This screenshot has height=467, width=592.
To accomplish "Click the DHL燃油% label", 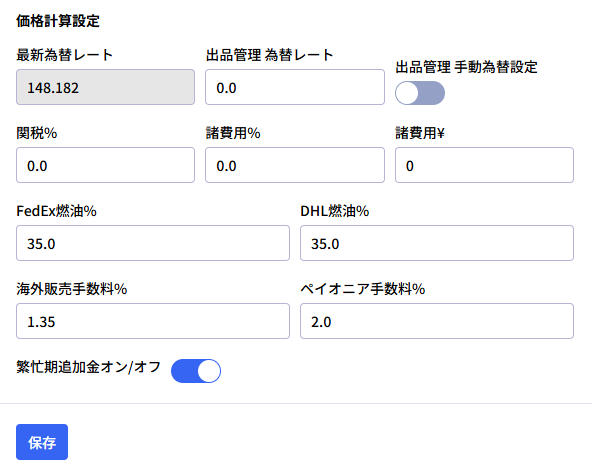I will [335, 211].
